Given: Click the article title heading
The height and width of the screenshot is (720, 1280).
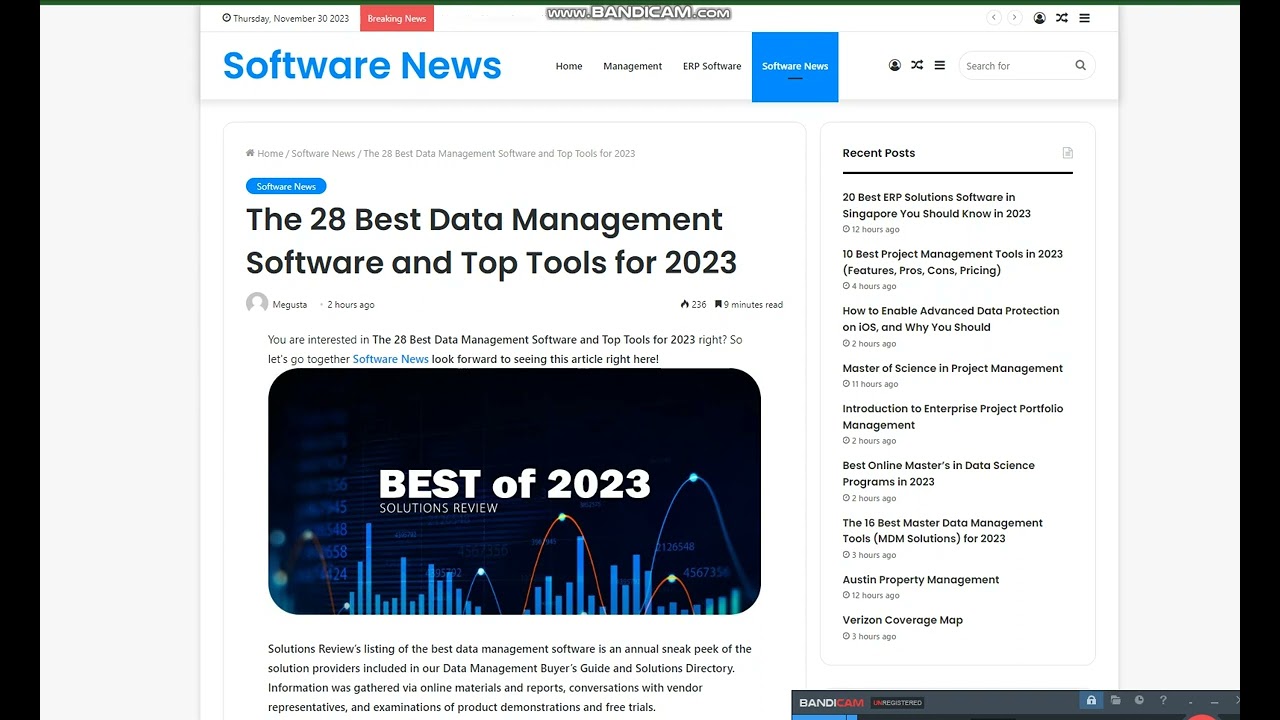Looking at the screenshot, I should coord(491,241).
